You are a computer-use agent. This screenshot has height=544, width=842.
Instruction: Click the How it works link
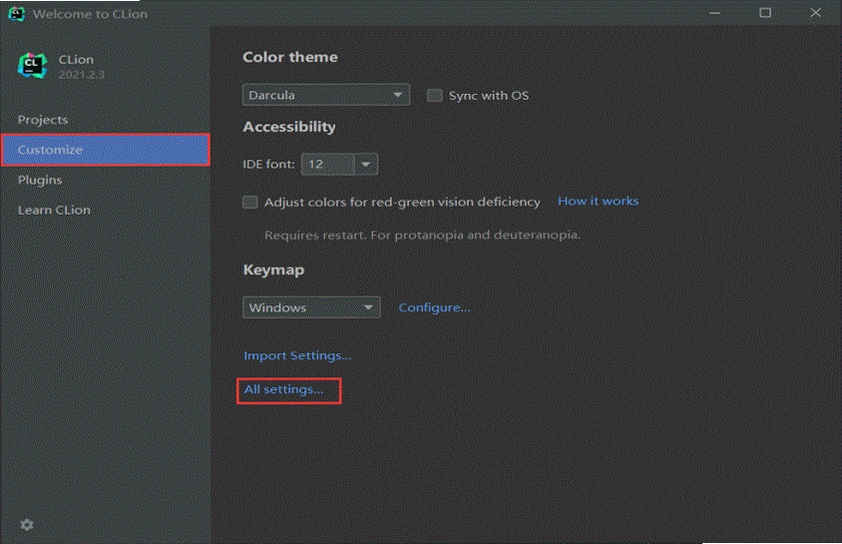598,201
